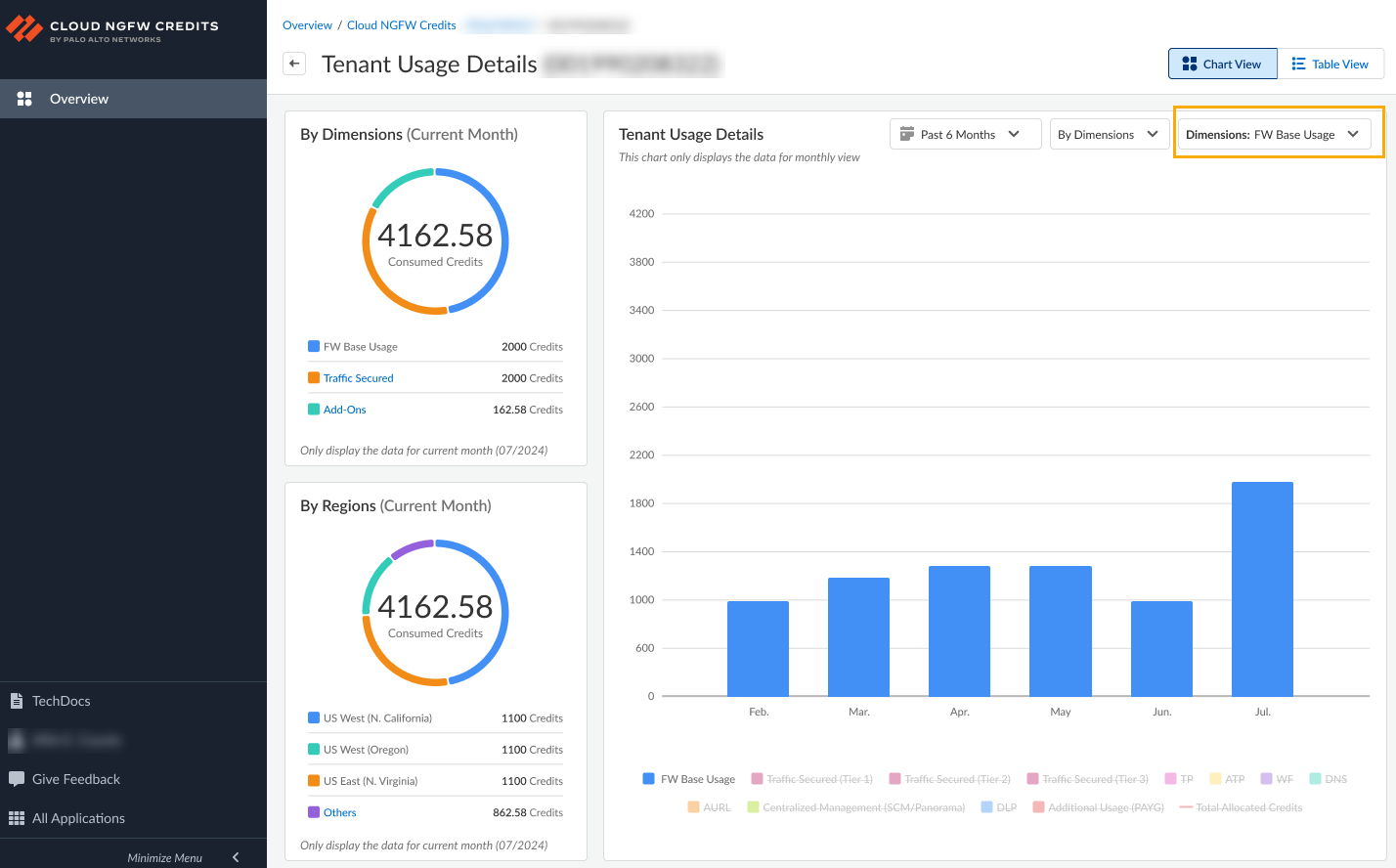Expand the By Dimensions dropdown
The image size is (1396, 868).
pyautogui.click(x=1108, y=134)
